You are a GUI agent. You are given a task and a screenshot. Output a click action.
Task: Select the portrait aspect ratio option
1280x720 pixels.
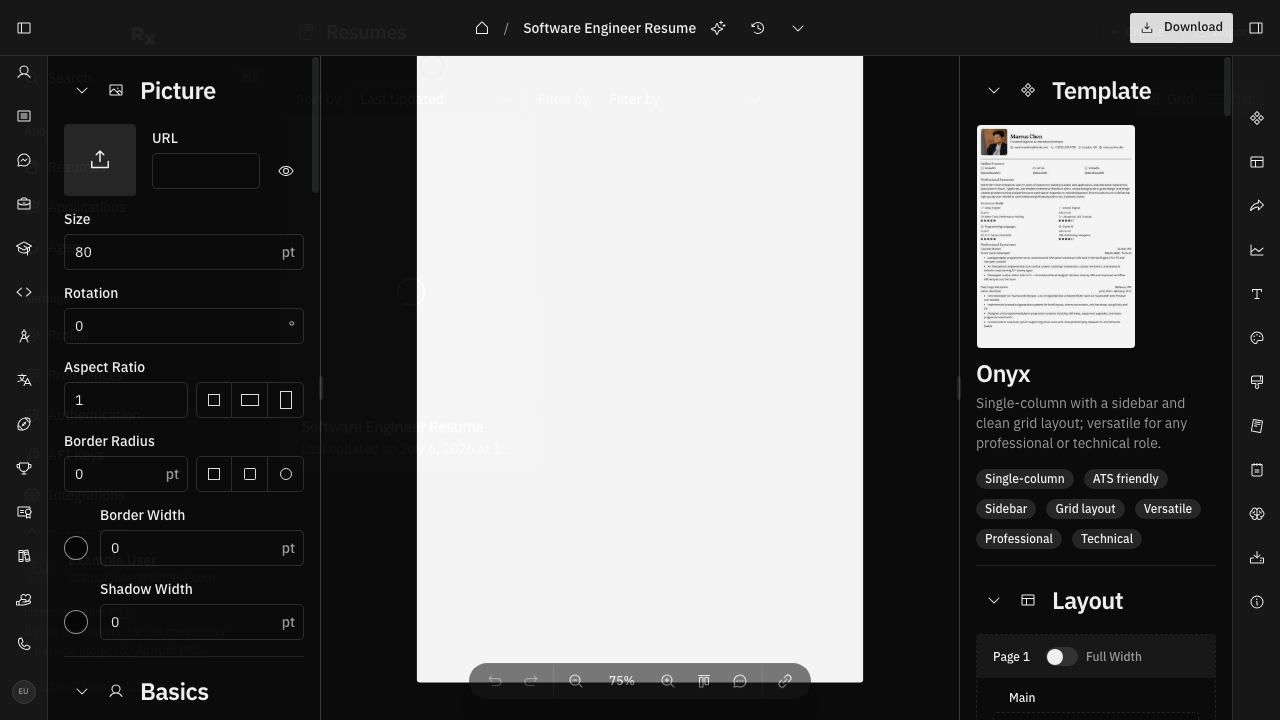pos(286,400)
